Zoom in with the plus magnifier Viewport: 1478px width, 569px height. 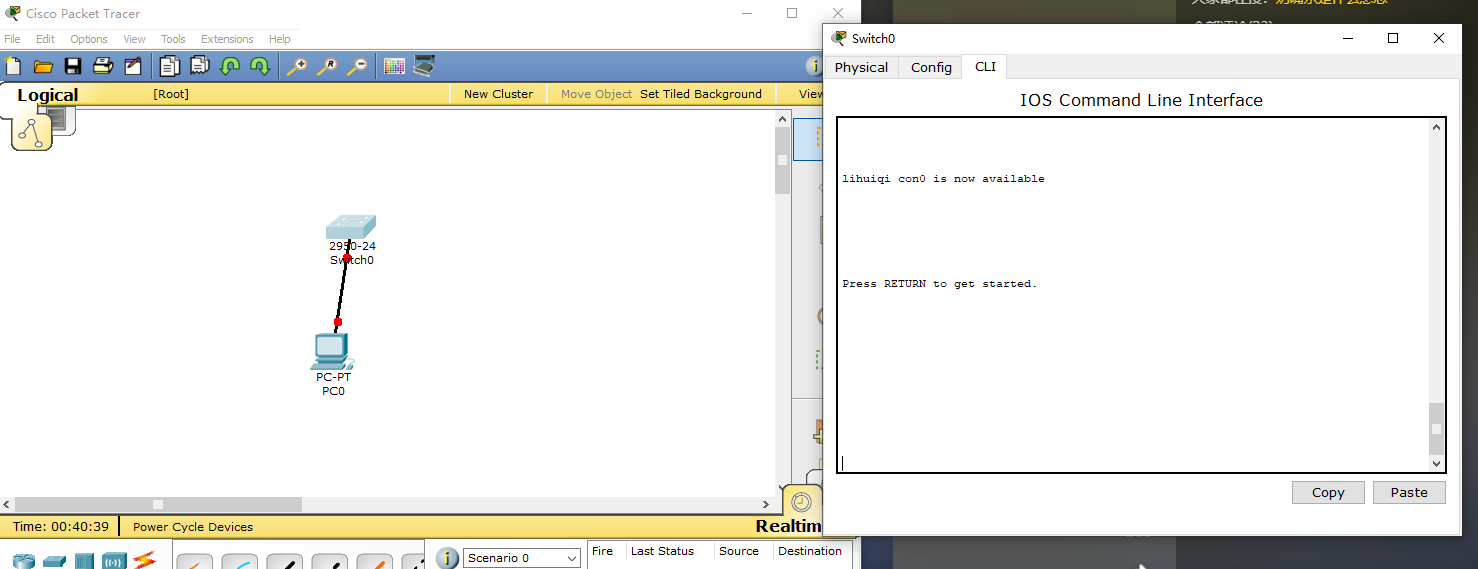pyautogui.click(x=297, y=67)
